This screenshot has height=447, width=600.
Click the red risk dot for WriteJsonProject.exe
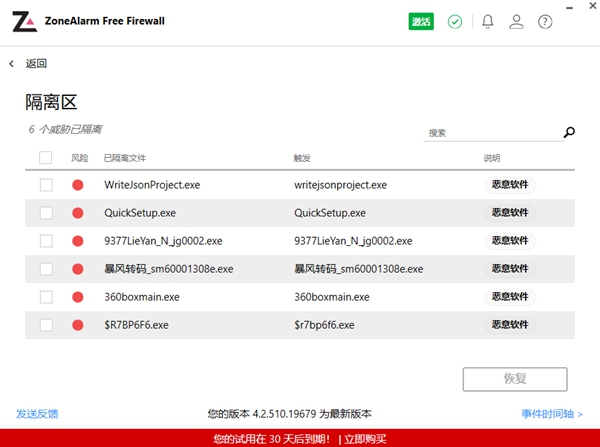point(78,185)
